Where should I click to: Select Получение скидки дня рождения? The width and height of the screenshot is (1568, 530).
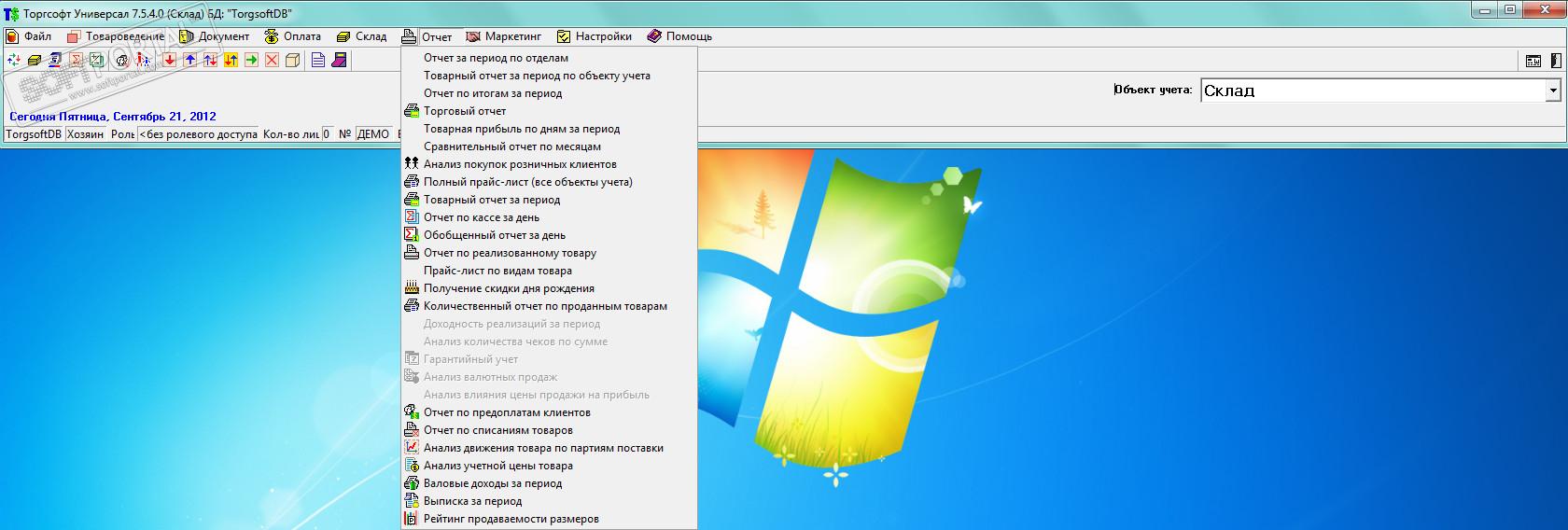point(549,288)
